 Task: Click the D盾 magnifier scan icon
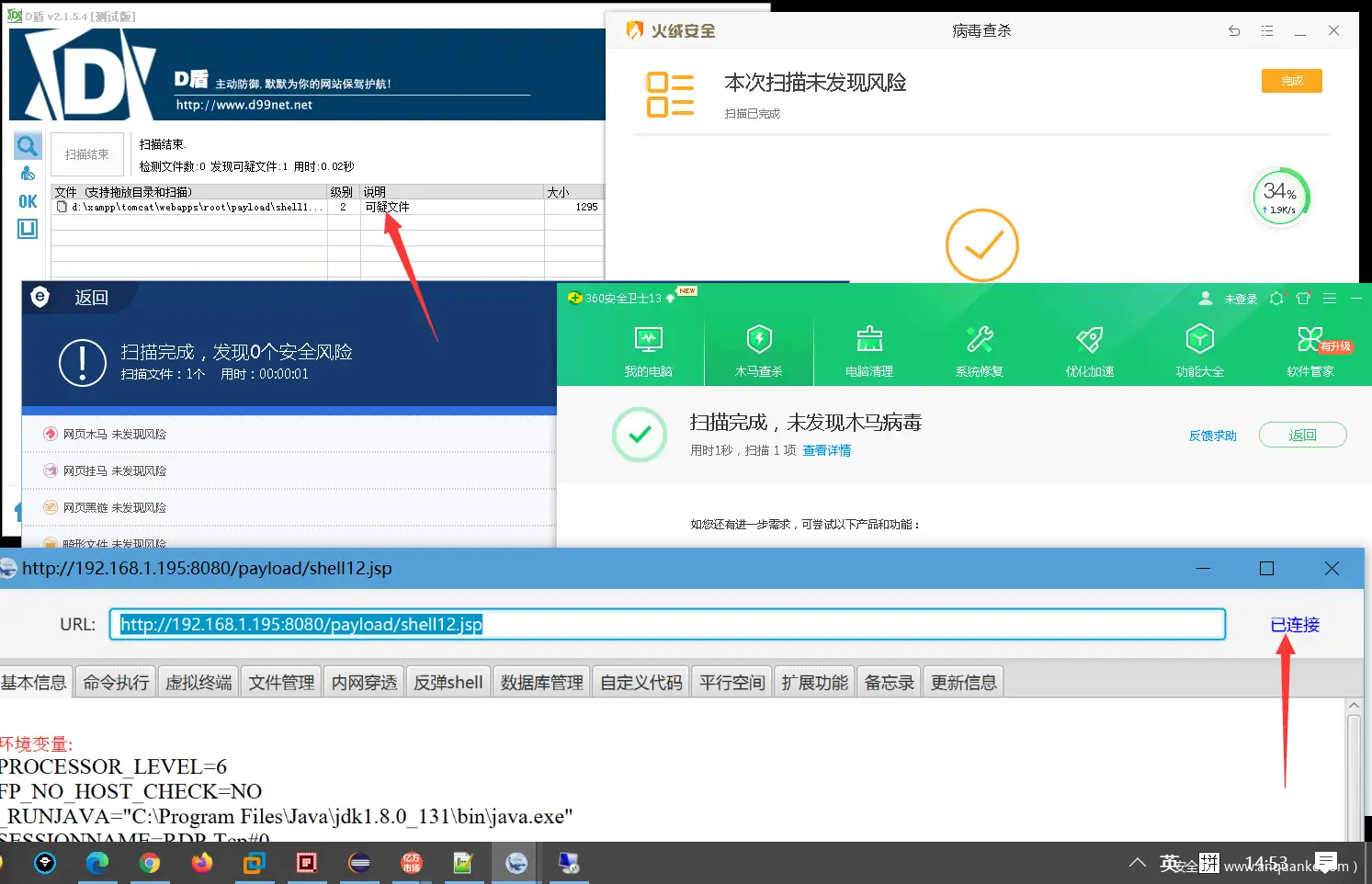click(28, 145)
